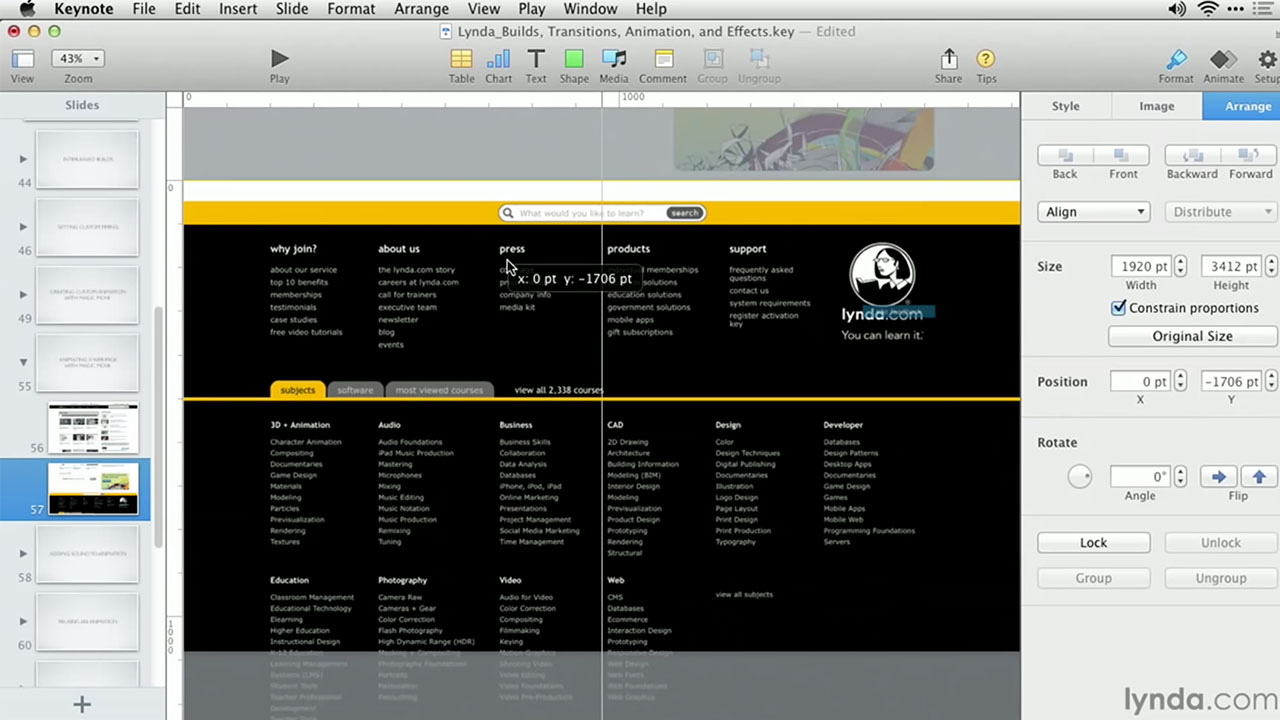
Task: Flip the object horizontally
Action: coord(1218,477)
